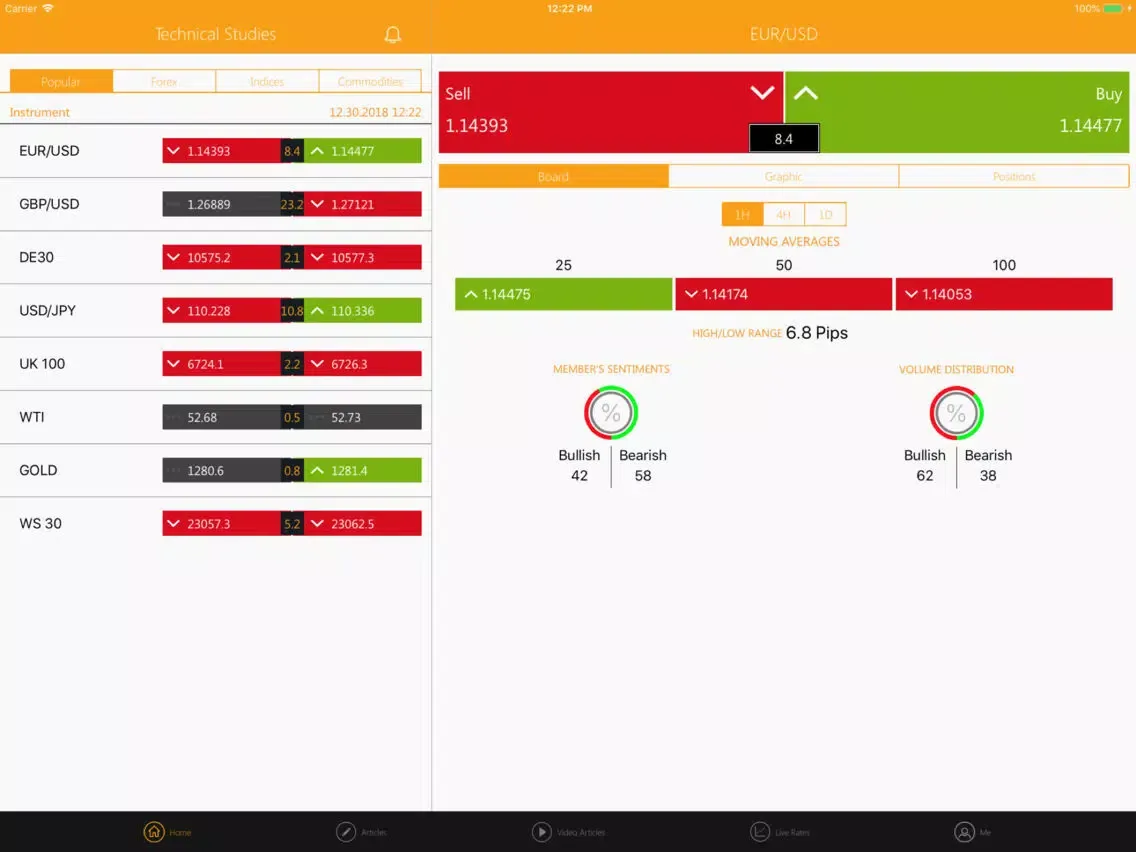Image resolution: width=1136 pixels, height=852 pixels.
Task: Click the battery indicator in status bar
Action: click(1112, 9)
